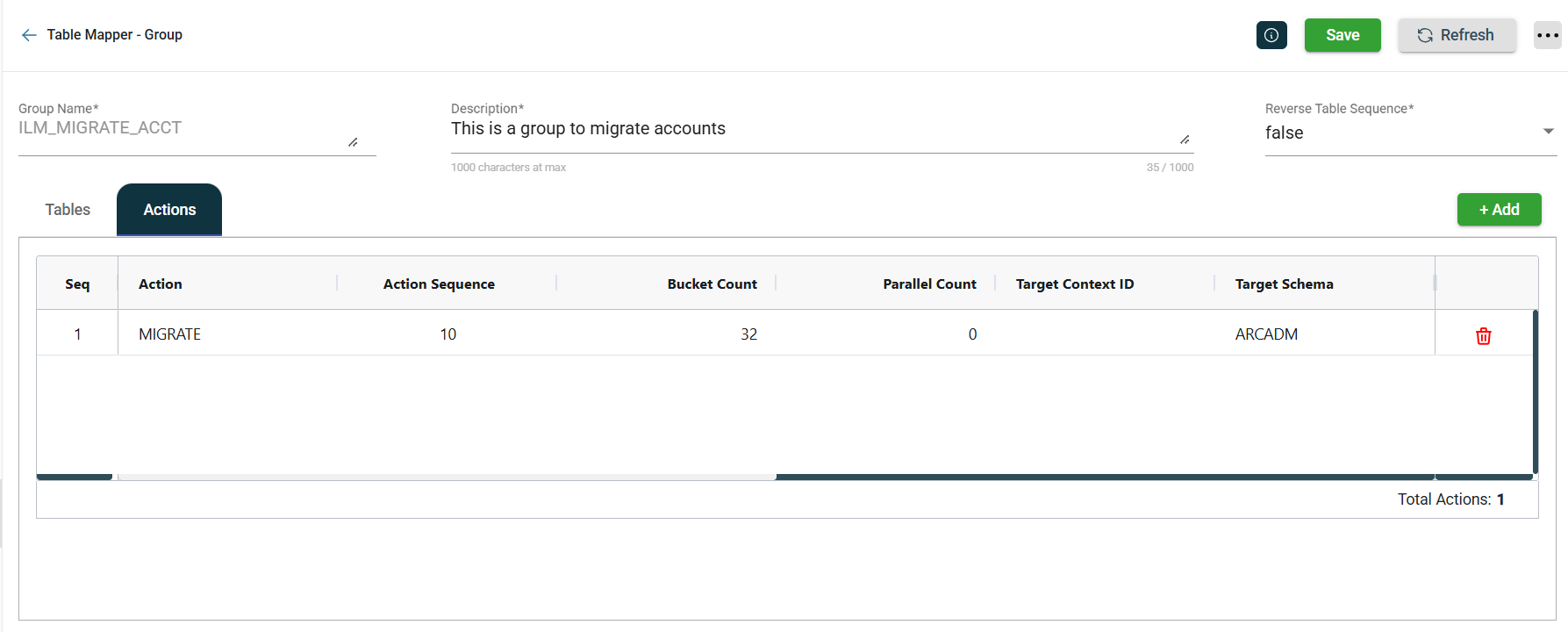Open the info icon button
Screen dimensions: 1568x632
click(x=1271, y=35)
